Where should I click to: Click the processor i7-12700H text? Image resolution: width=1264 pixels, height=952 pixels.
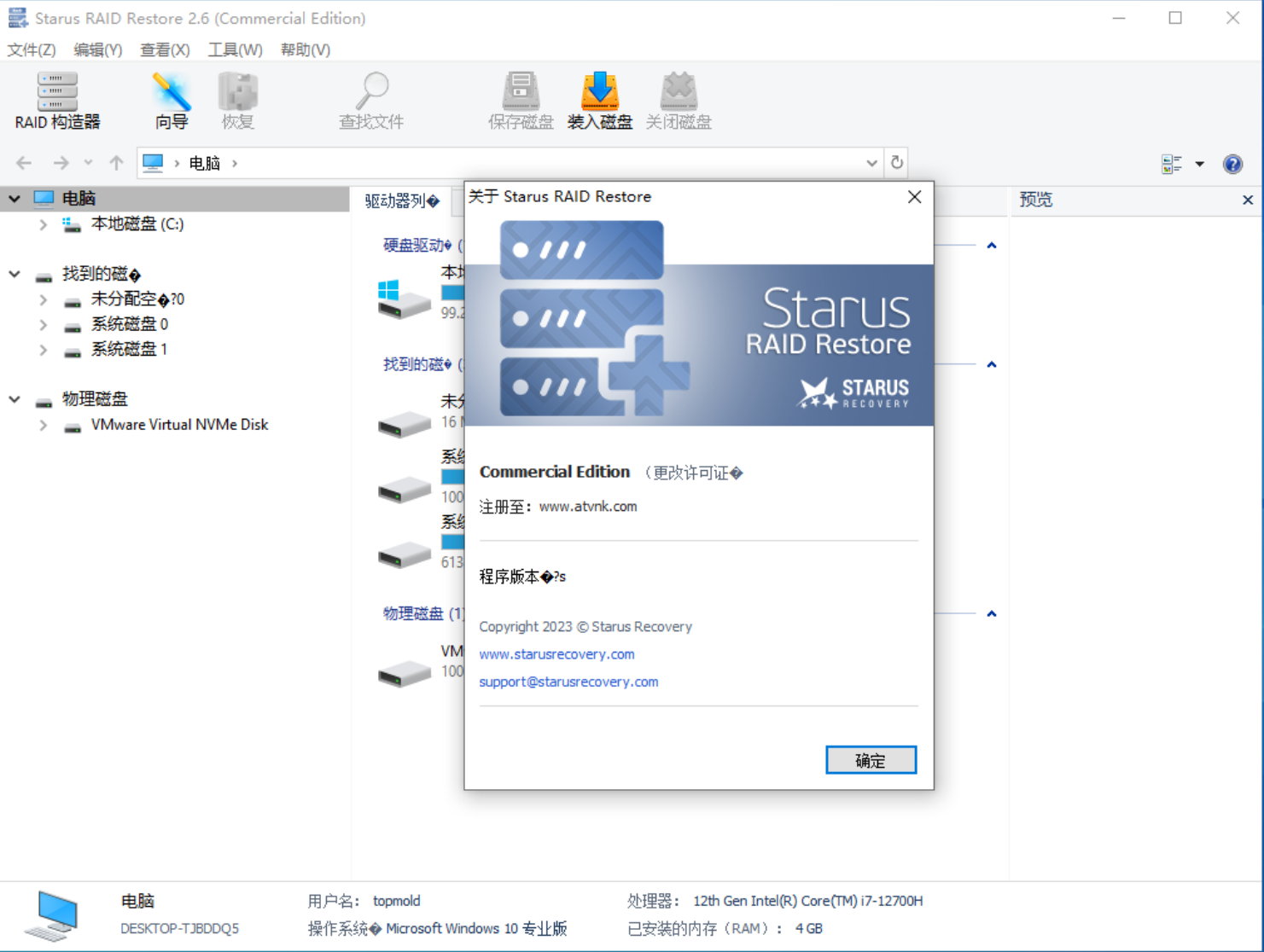click(x=807, y=901)
